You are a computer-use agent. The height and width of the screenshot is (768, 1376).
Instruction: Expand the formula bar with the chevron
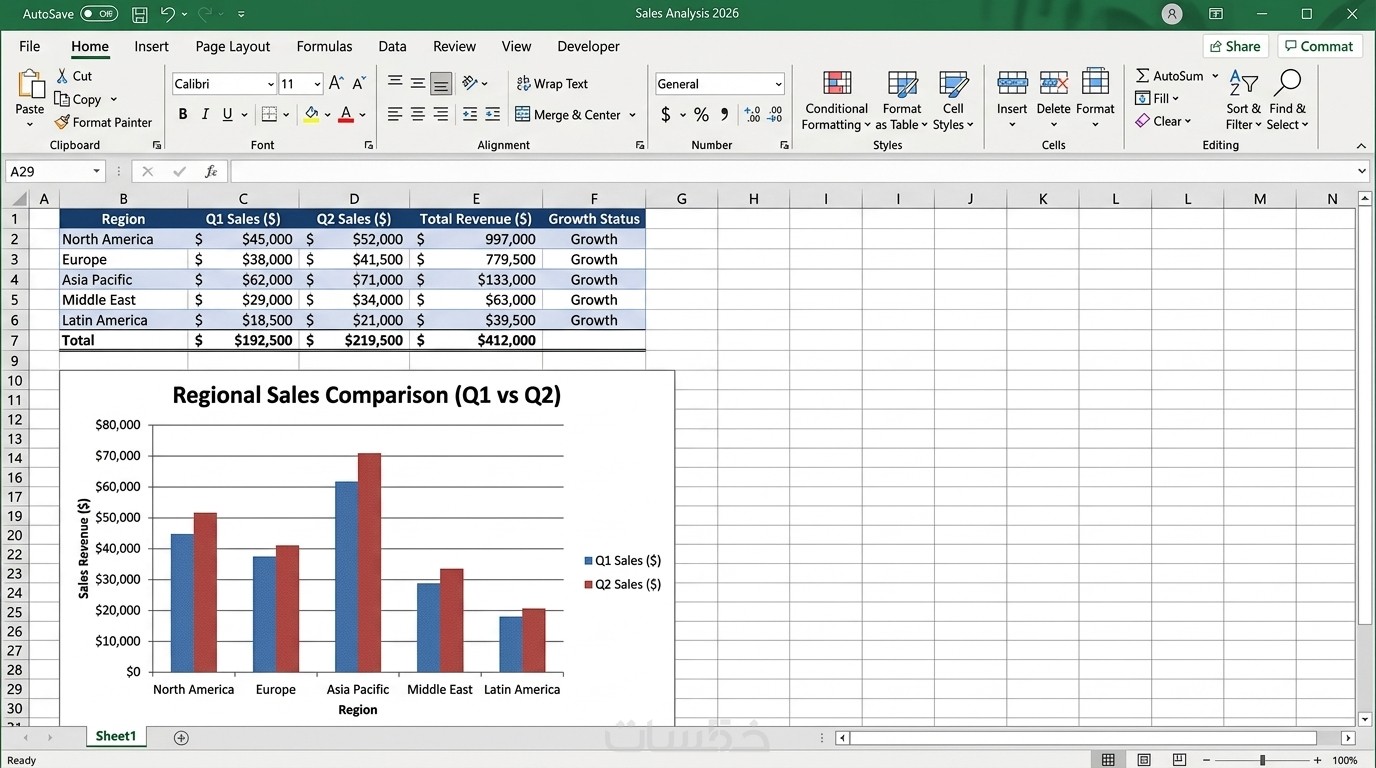1361,172
